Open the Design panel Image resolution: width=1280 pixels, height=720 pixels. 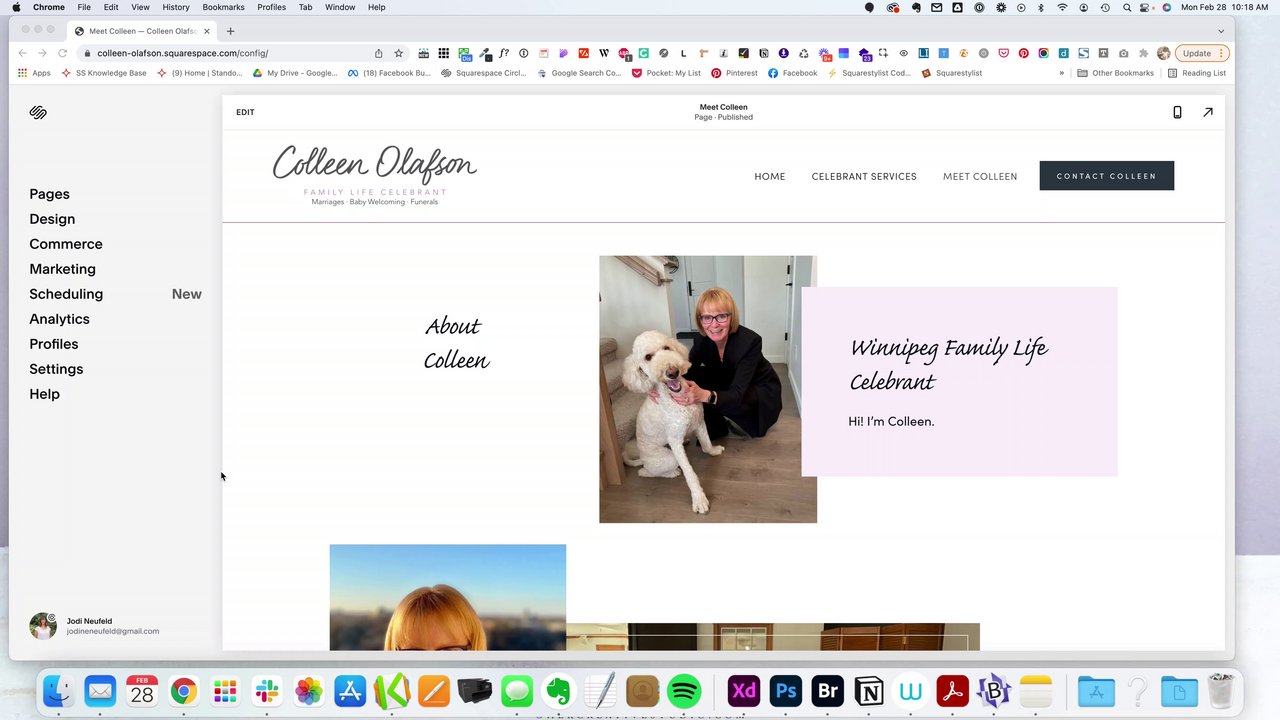[x=52, y=219]
